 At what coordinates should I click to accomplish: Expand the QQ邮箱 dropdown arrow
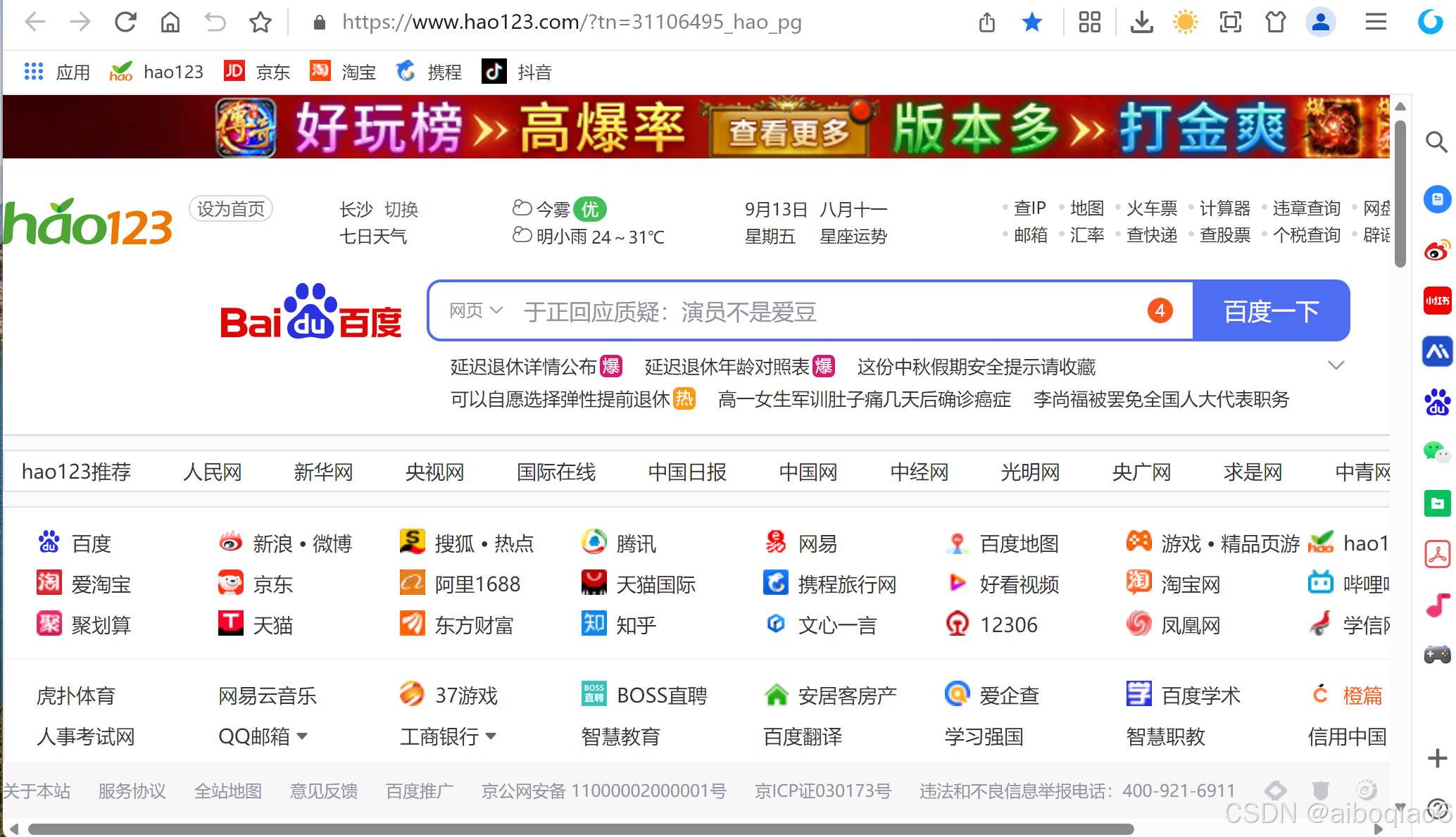(x=302, y=736)
